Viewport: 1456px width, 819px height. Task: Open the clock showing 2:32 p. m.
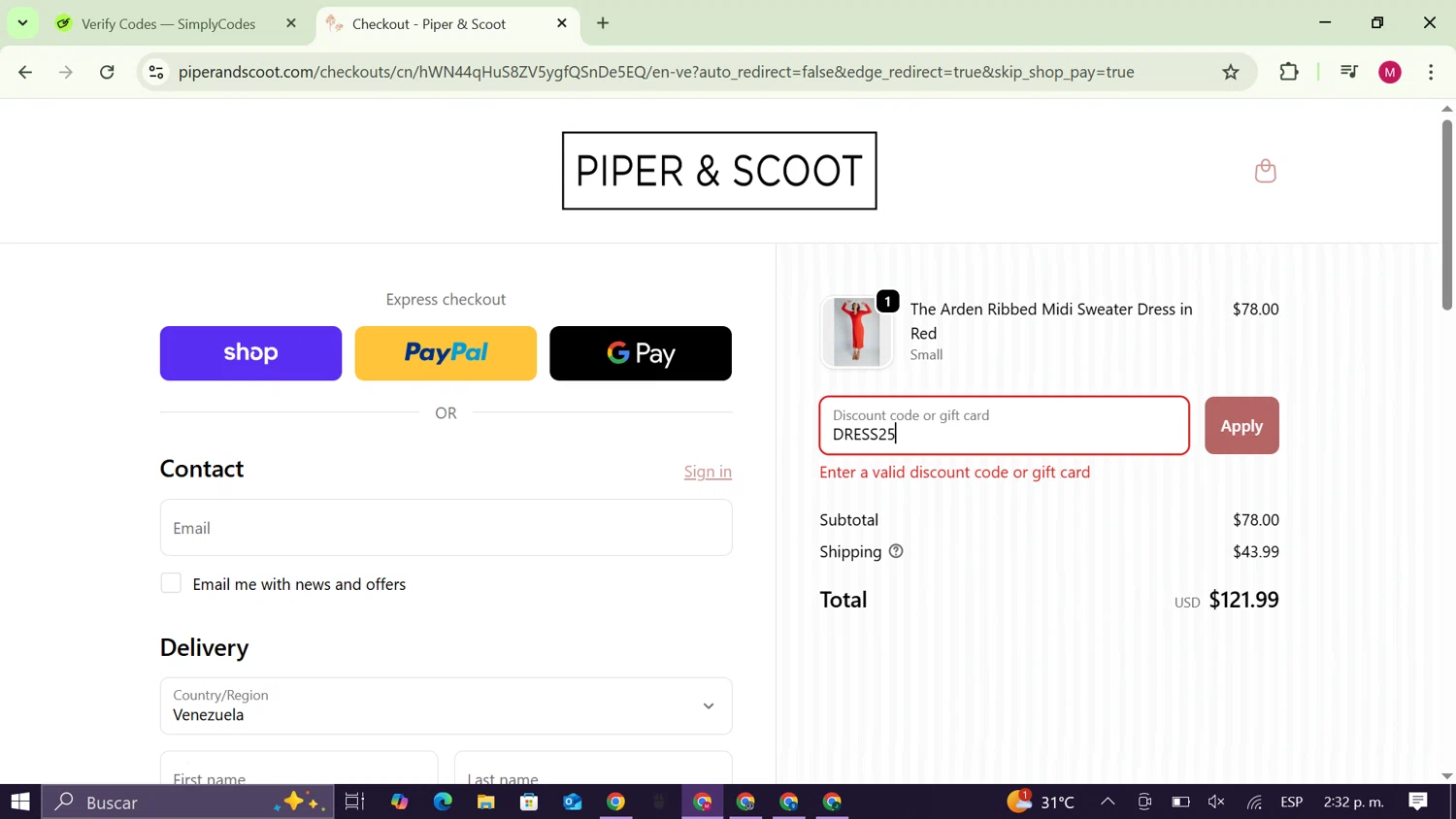[1353, 802]
